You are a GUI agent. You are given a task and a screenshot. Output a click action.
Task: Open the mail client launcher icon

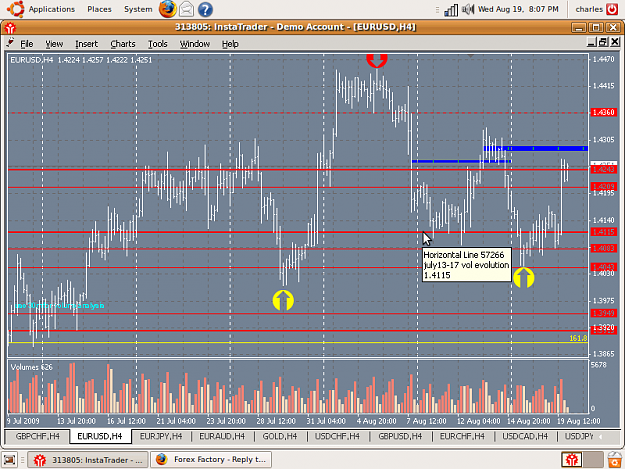(186, 9)
